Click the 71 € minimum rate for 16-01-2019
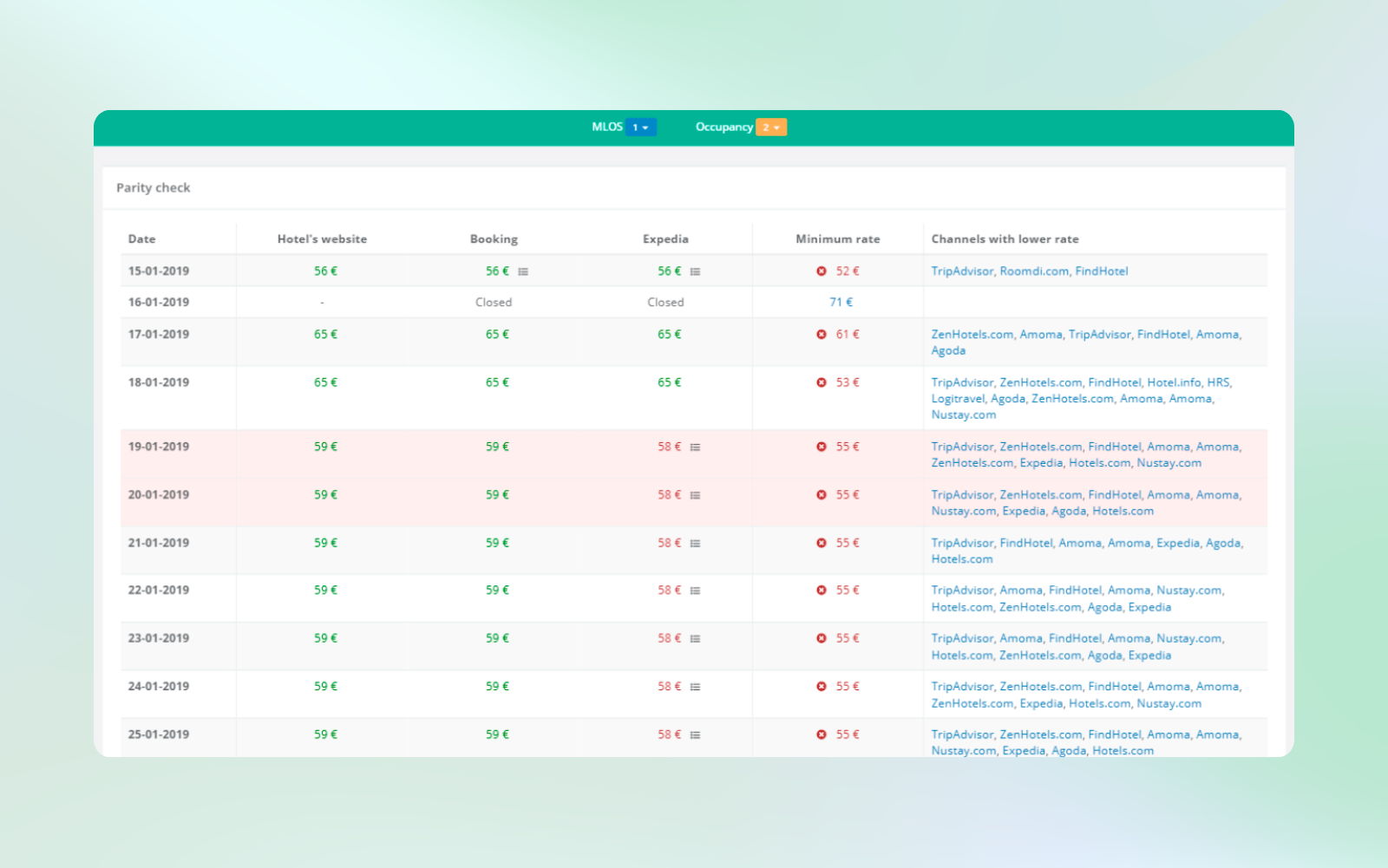The width and height of the screenshot is (1388, 868). [841, 303]
